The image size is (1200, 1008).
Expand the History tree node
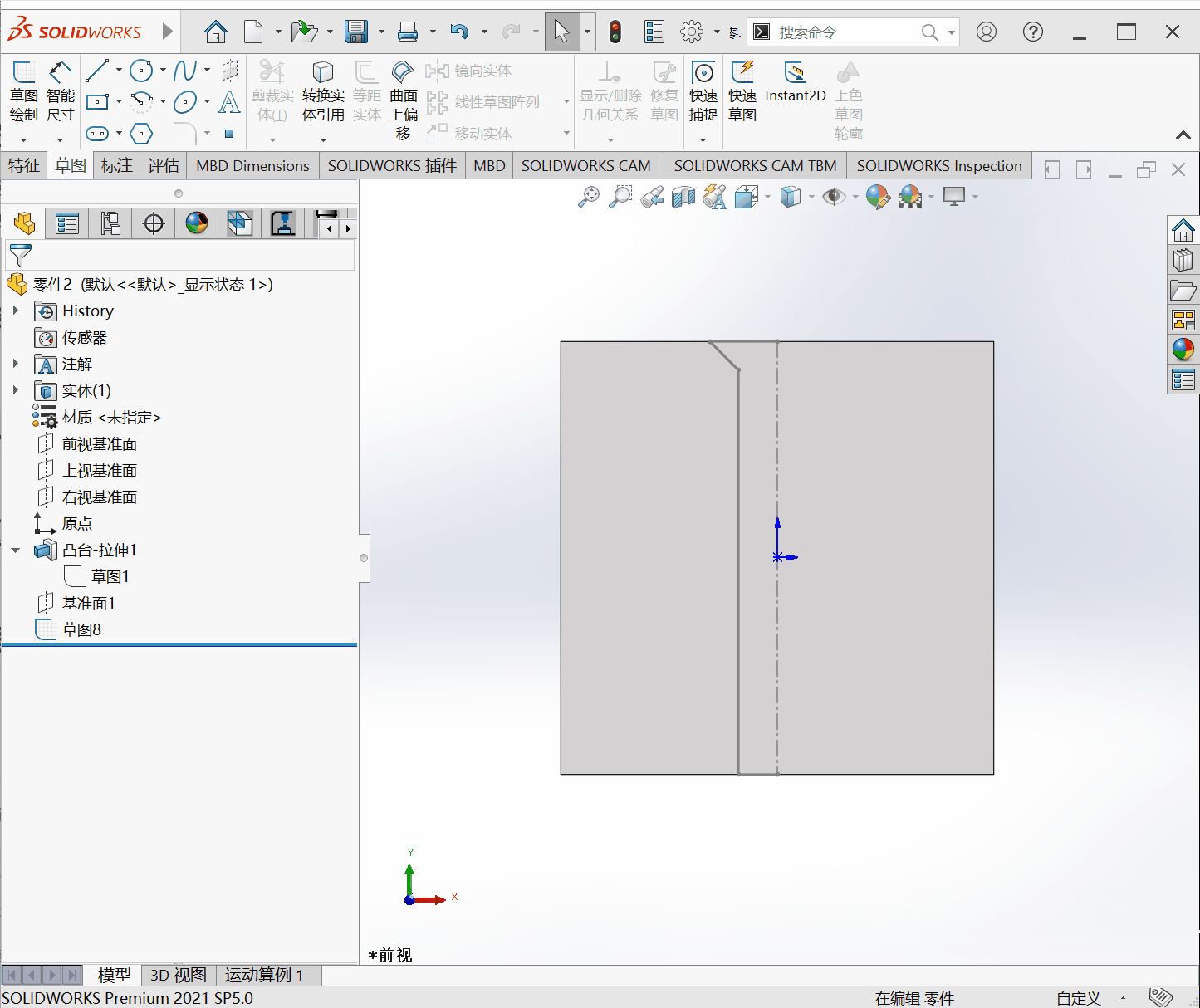[15, 311]
